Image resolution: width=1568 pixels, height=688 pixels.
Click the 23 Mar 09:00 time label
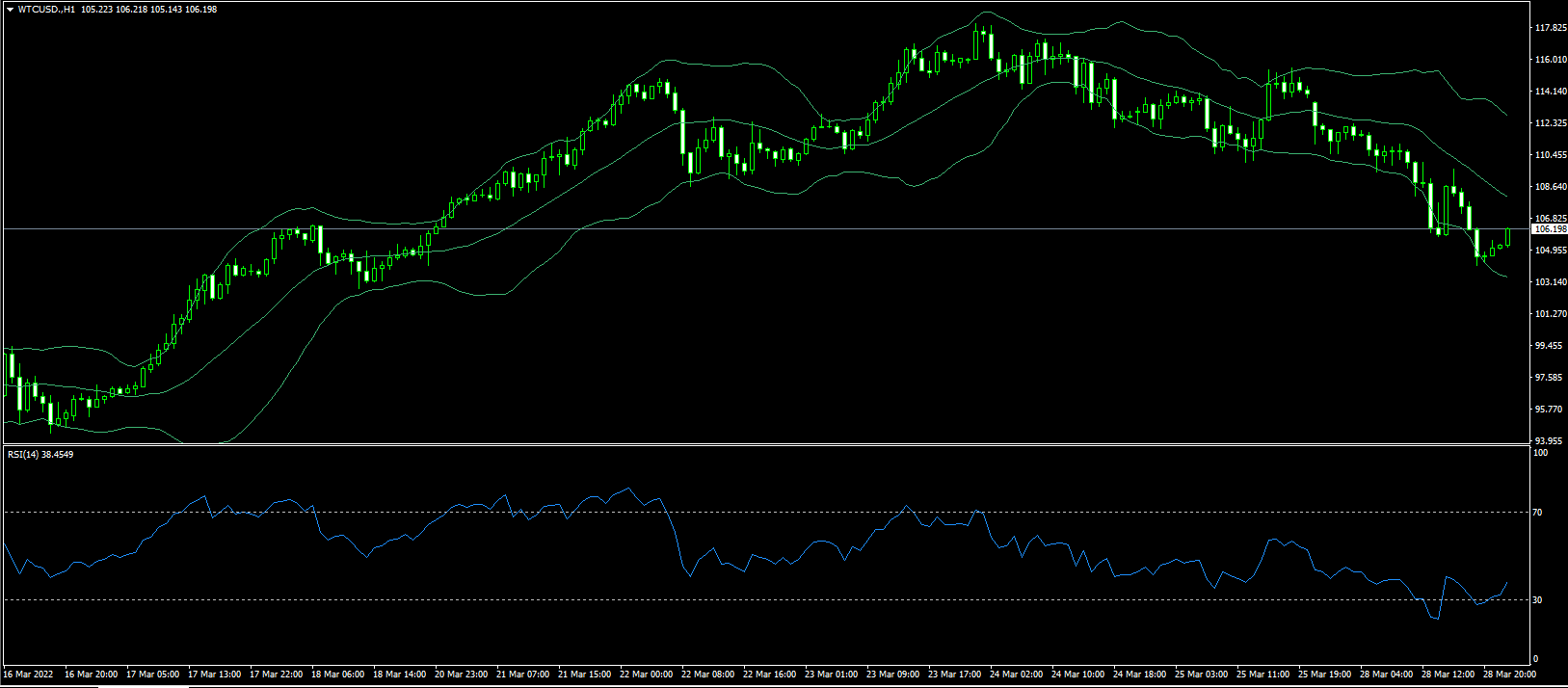892,675
